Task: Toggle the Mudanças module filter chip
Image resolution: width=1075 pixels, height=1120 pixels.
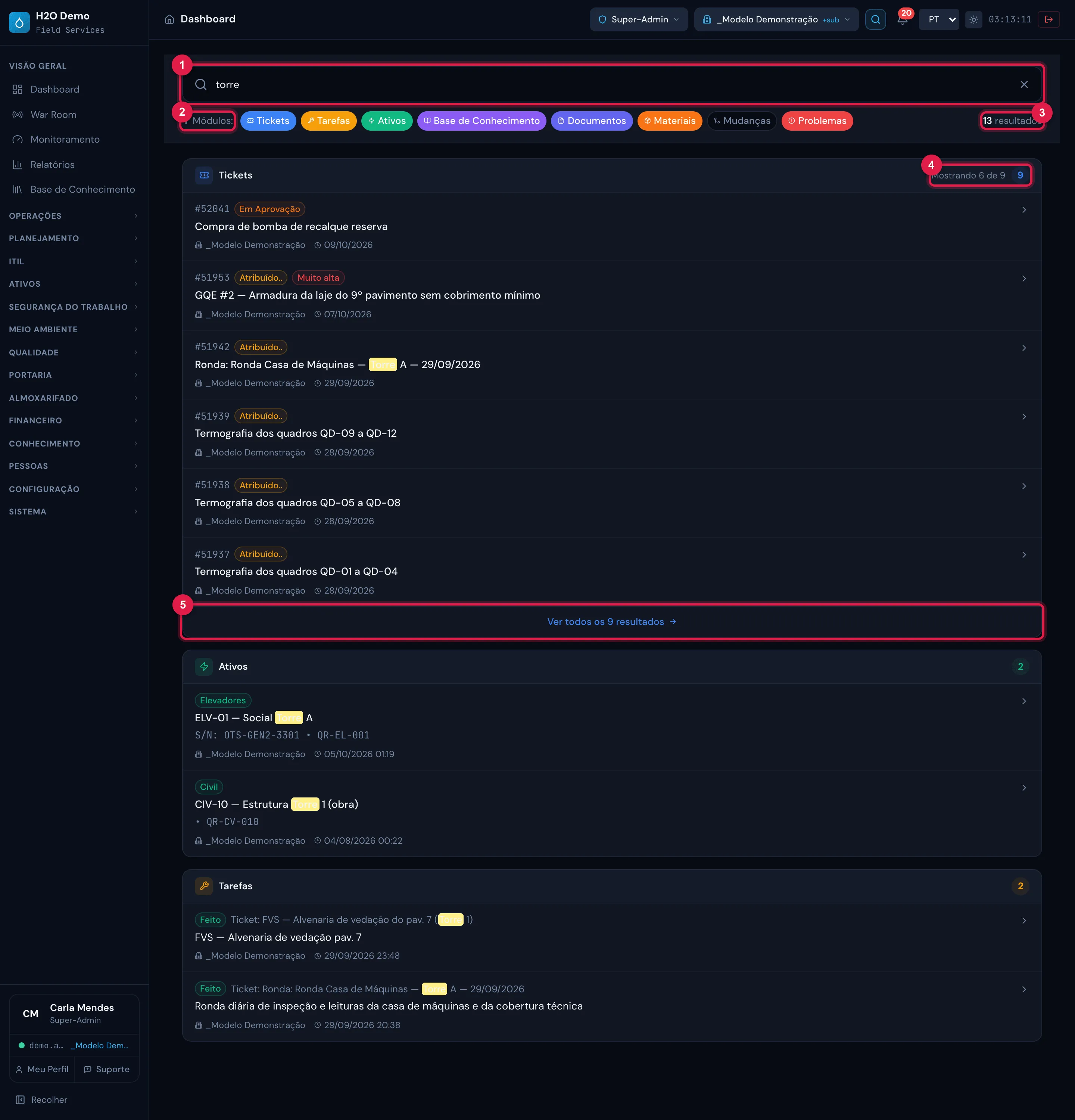Action: [x=741, y=121]
